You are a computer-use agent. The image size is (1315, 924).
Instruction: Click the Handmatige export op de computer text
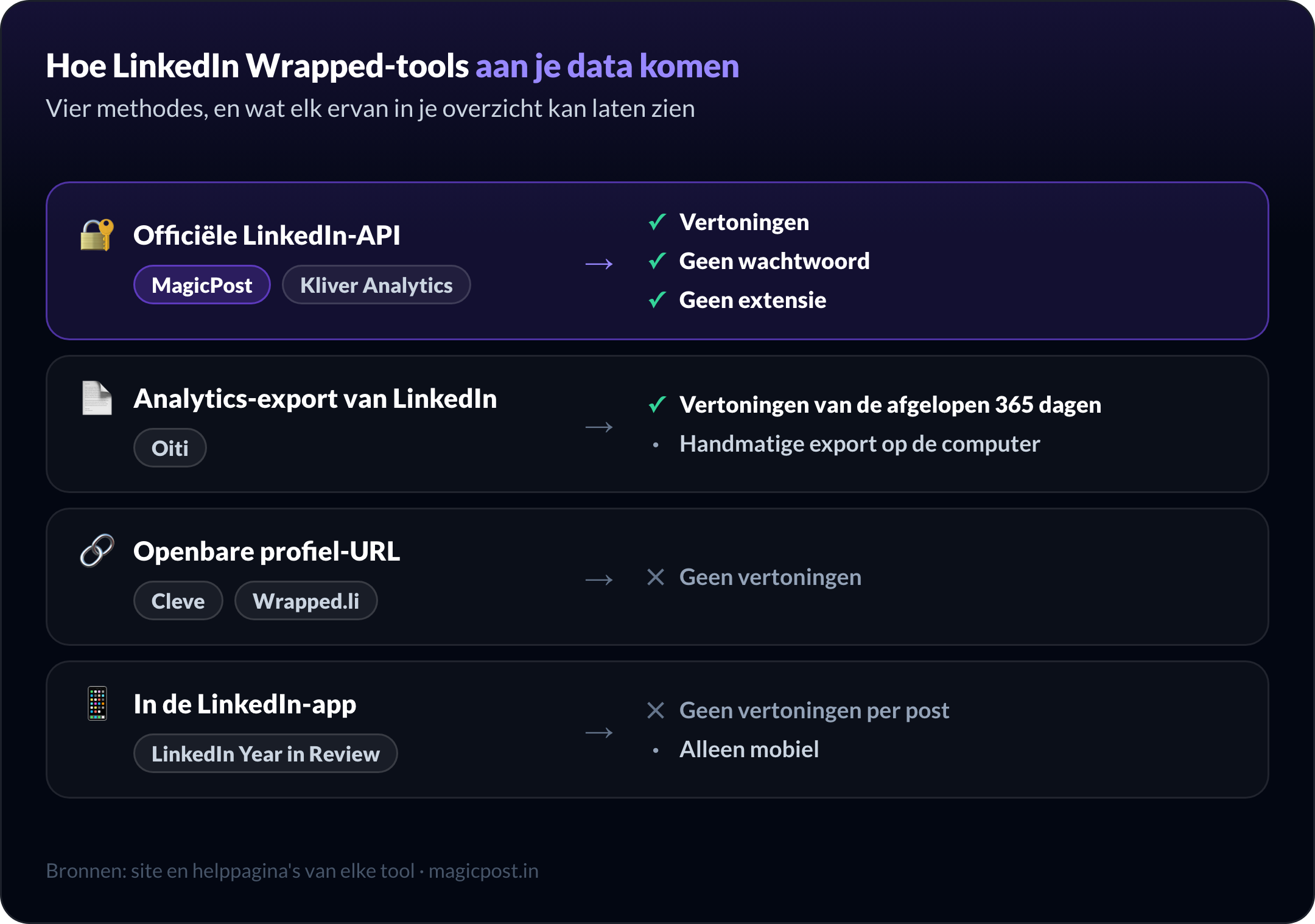[860, 444]
